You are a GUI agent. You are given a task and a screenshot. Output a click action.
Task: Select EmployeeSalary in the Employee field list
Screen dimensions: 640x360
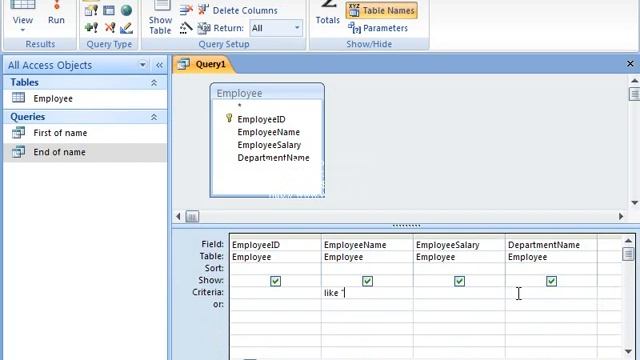269,145
